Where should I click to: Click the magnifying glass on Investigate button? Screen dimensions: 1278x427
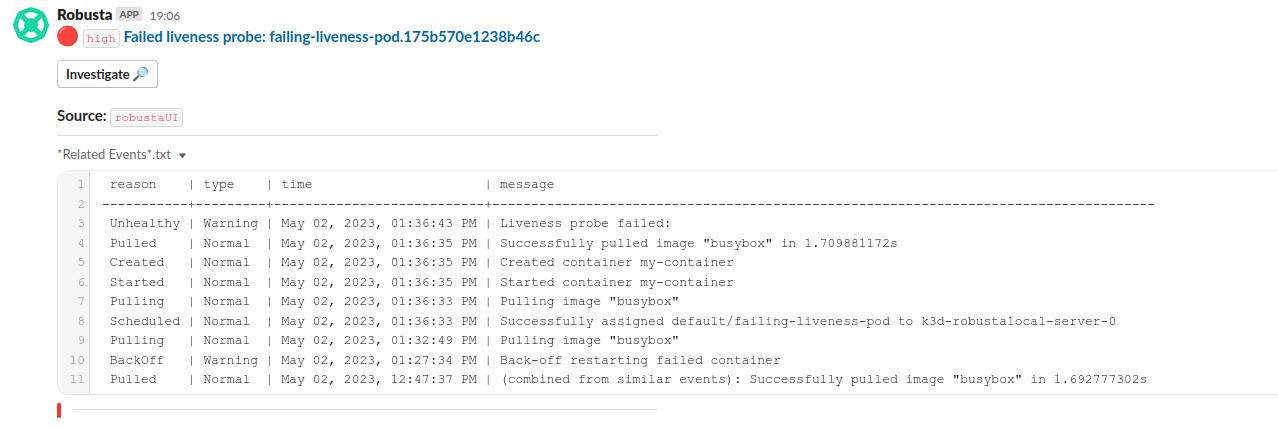(140, 74)
